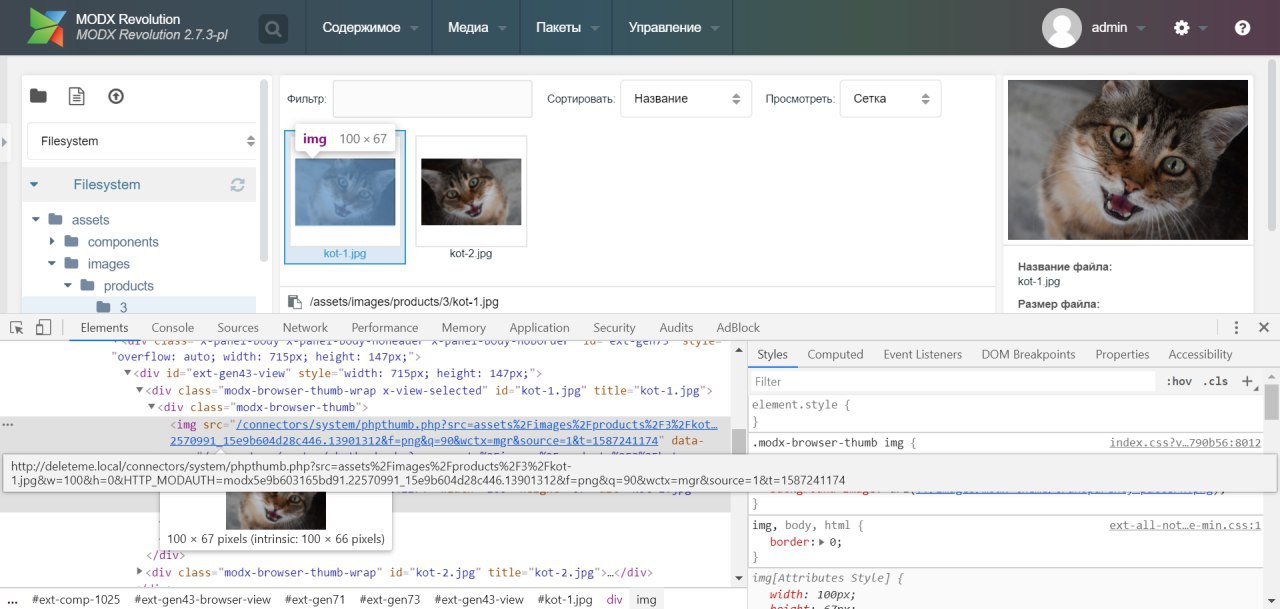The height and width of the screenshot is (609, 1280).
Task: Open the Сортировать Название dropdown
Action: point(686,99)
